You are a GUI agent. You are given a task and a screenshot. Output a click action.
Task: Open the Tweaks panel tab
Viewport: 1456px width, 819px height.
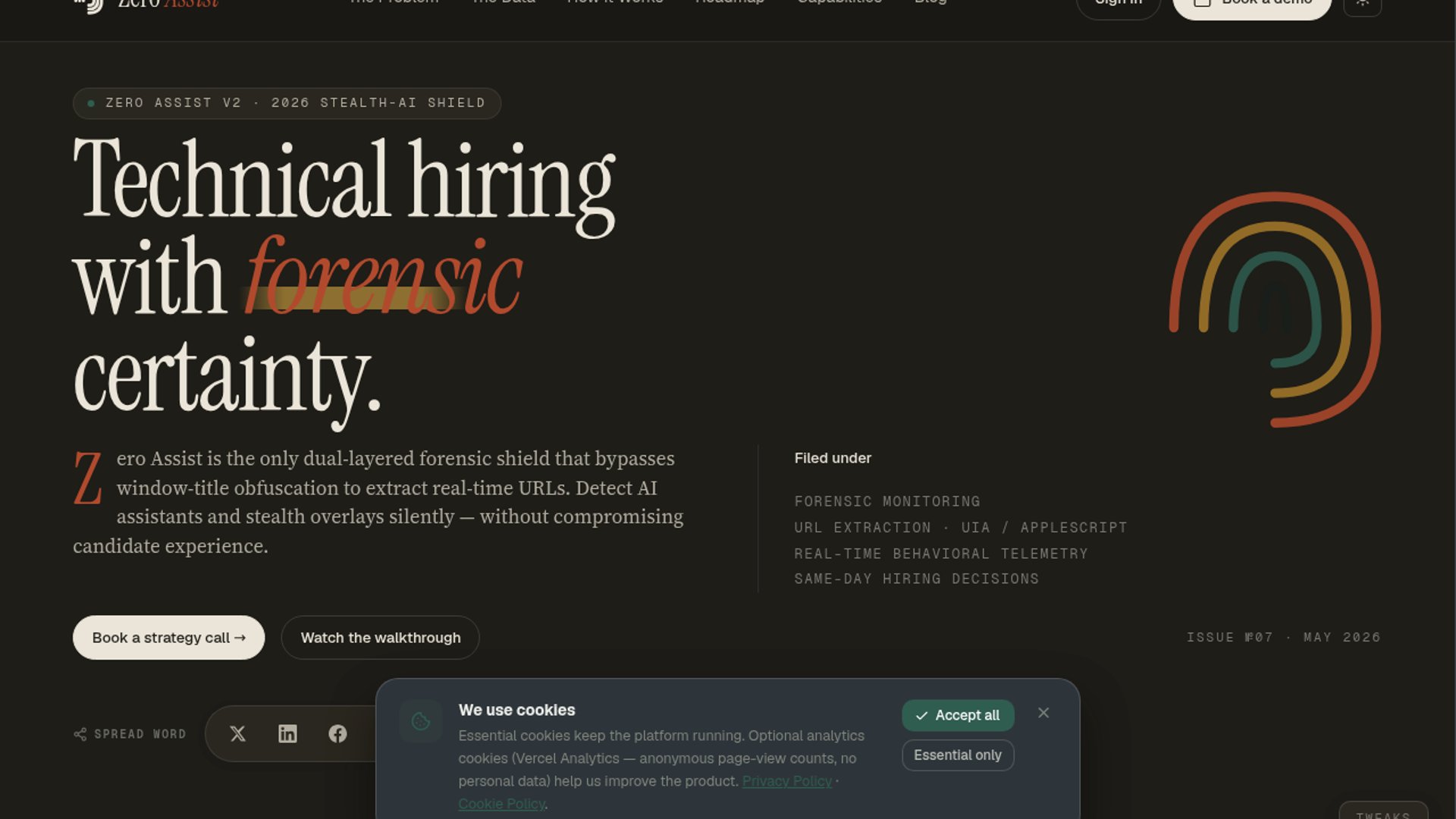pos(1383,812)
